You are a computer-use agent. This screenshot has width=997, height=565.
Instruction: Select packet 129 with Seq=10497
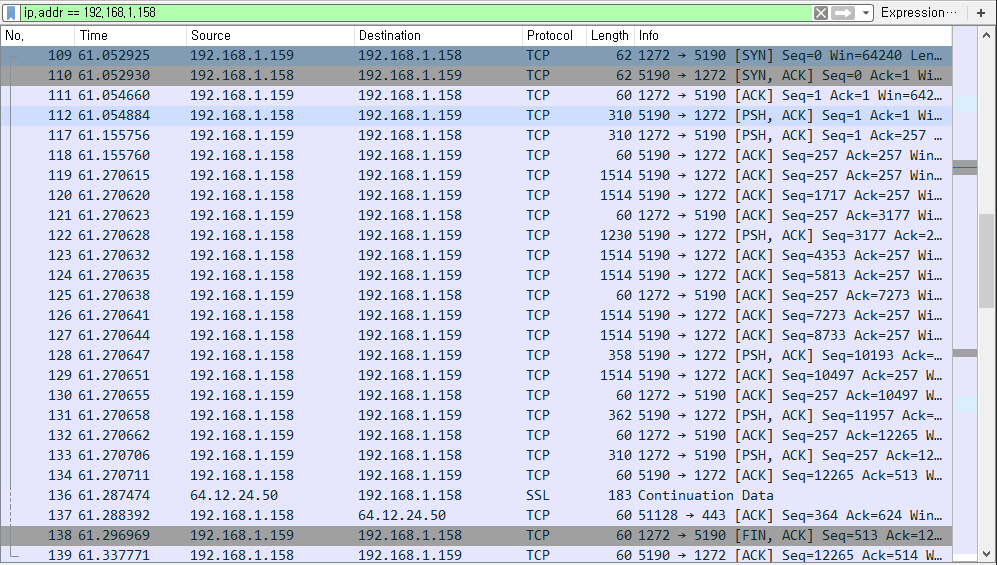pos(476,376)
